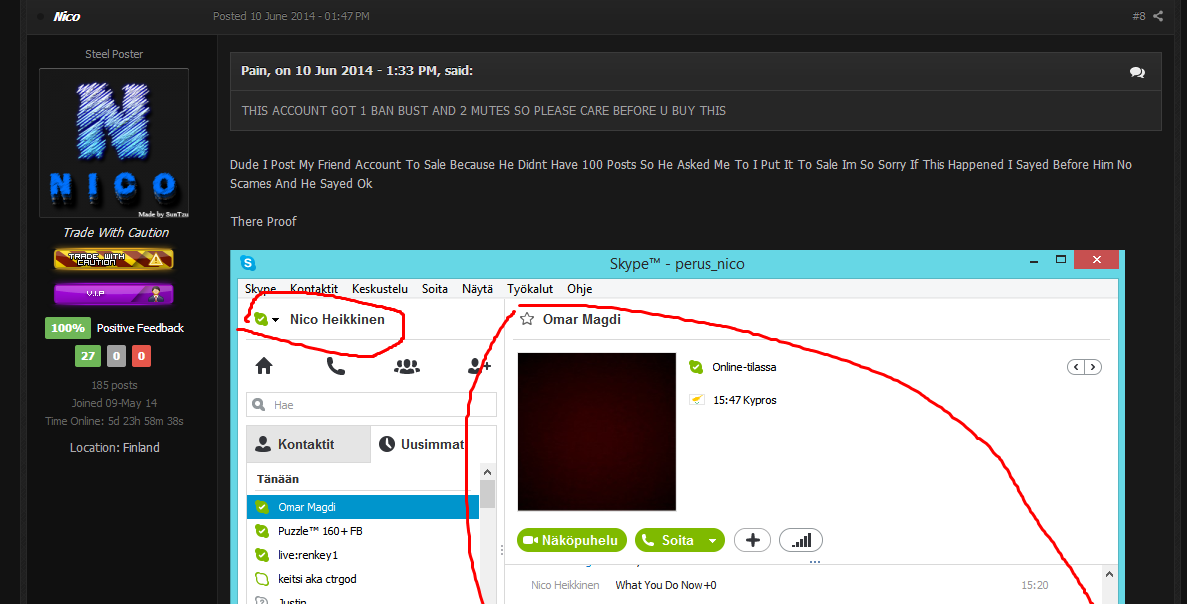The height and width of the screenshot is (604, 1187).
Task: Click the contact list scrollbar up arrow
Action: coord(488,472)
